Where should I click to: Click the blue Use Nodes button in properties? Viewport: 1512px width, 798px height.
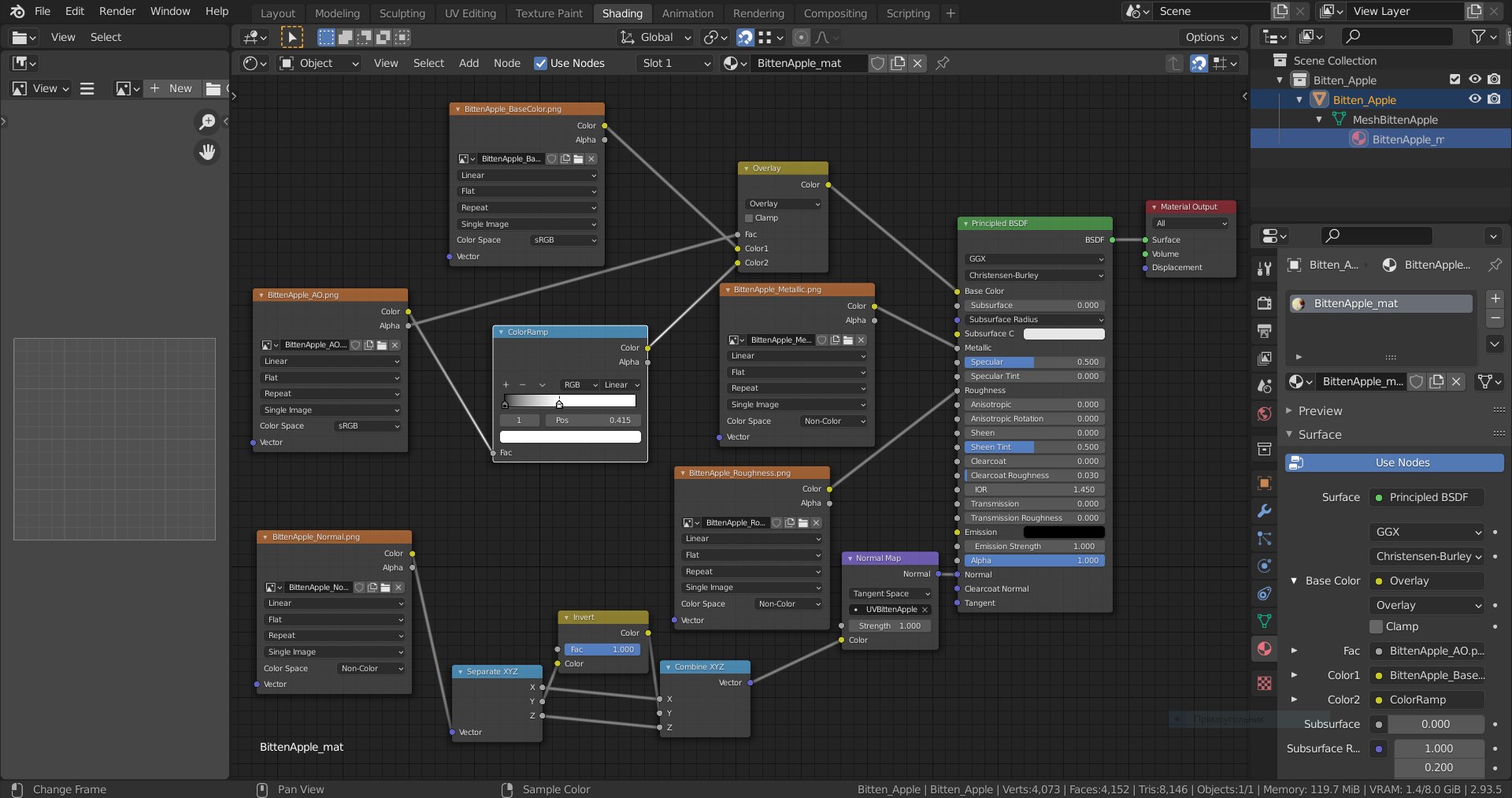1394,462
